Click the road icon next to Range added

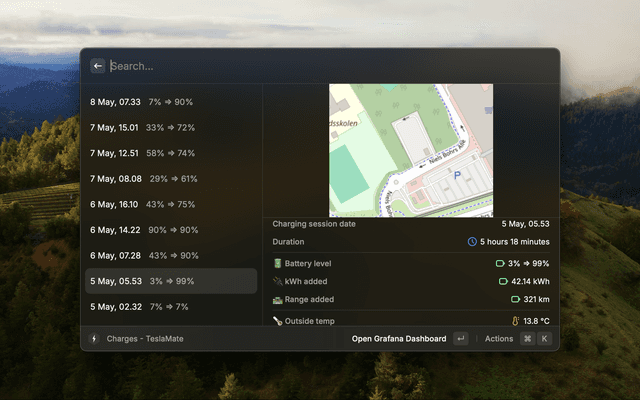[x=278, y=300]
